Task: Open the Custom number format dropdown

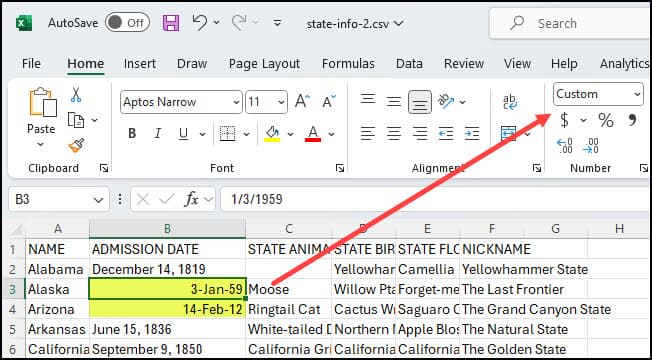Action: [x=598, y=94]
